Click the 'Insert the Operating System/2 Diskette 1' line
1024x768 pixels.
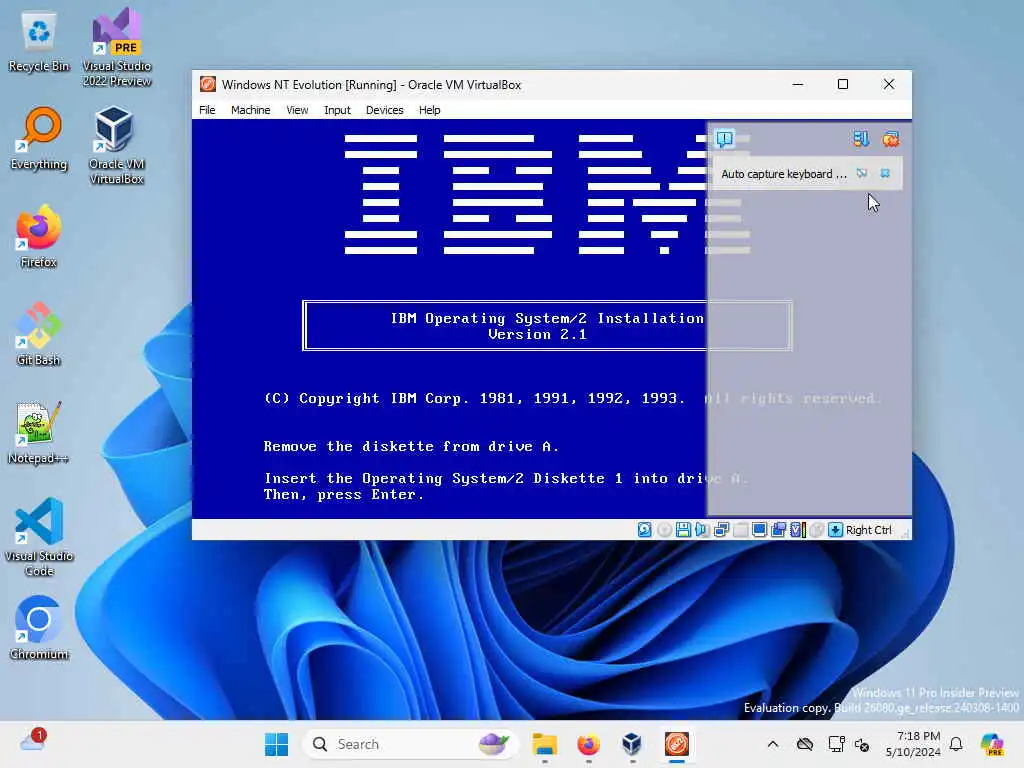(506, 478)
